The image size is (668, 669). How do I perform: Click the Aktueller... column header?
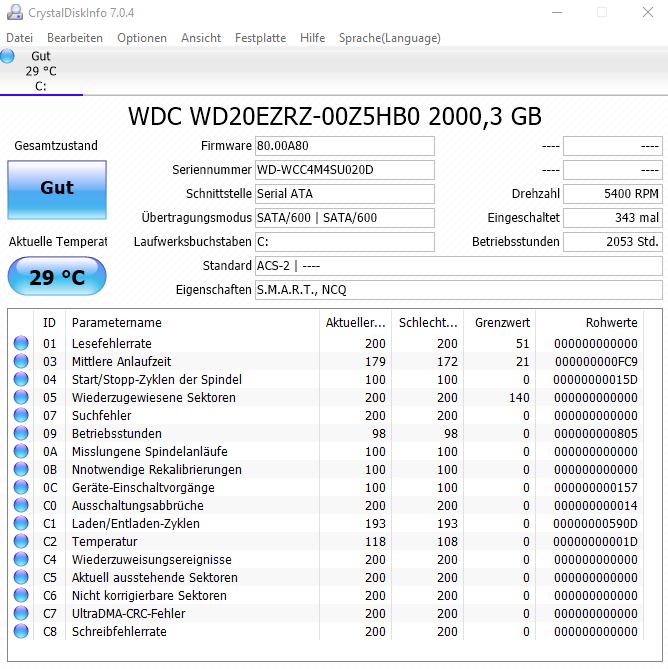[x=355, y=323]
